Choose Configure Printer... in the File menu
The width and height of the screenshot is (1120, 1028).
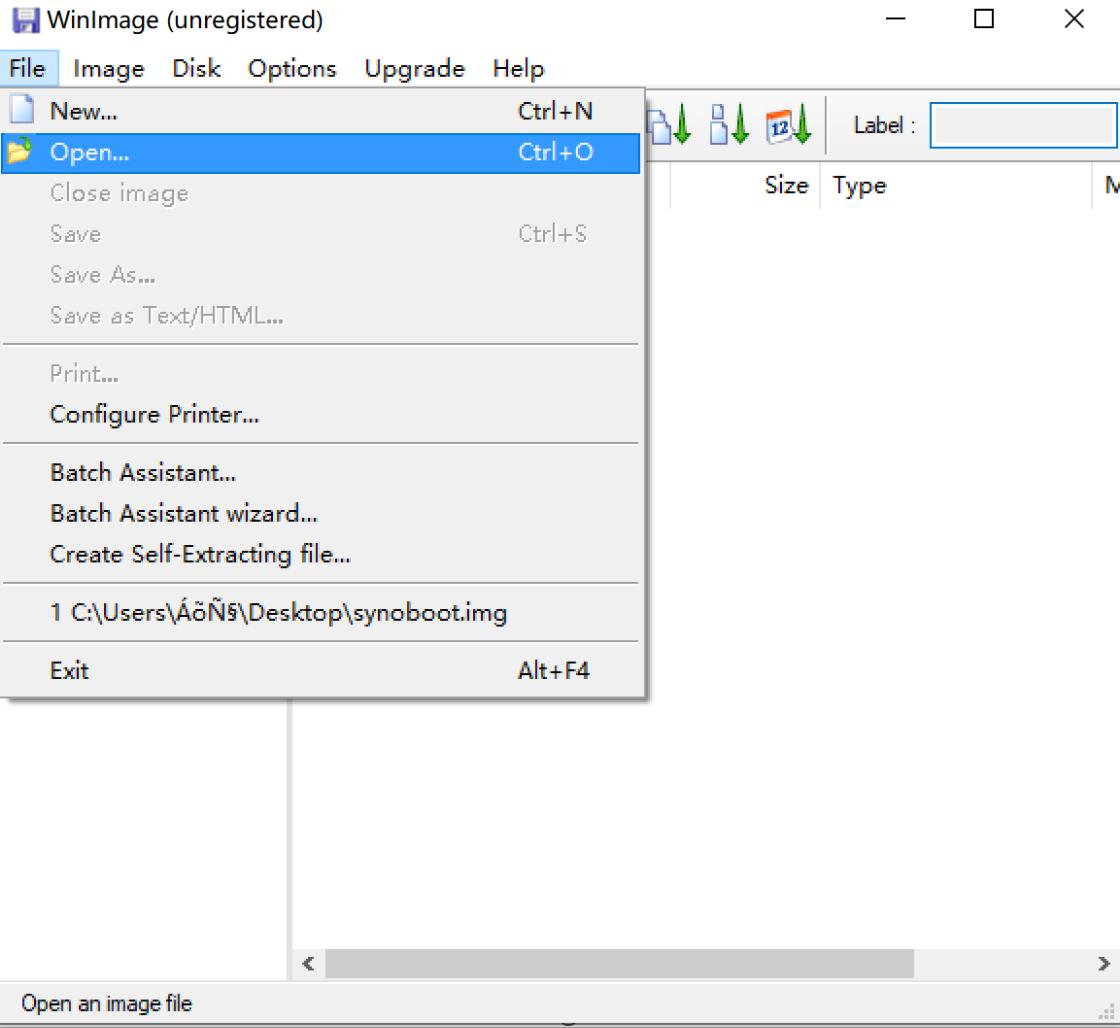[x=321, y=415]
